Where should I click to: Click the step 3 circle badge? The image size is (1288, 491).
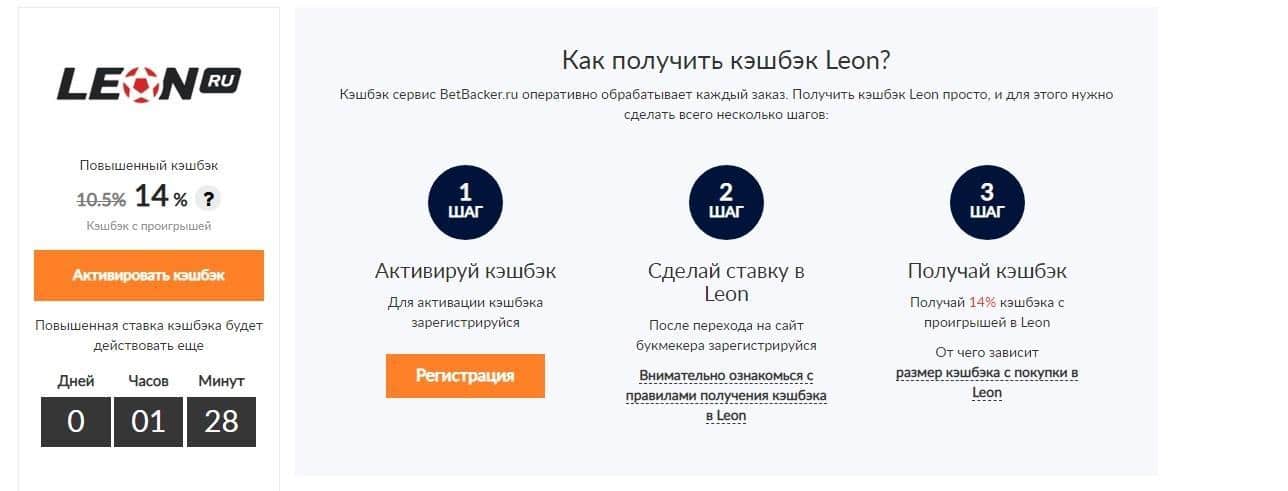pyautogui.click(x=987, y=201)
